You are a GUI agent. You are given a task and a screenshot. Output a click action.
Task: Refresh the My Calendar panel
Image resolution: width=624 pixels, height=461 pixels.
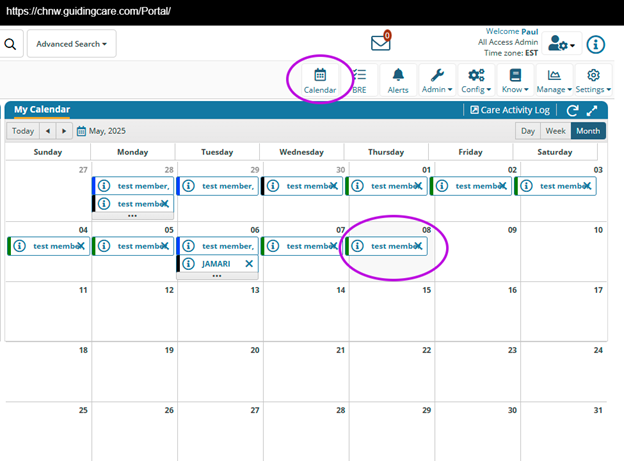(573, 111)
